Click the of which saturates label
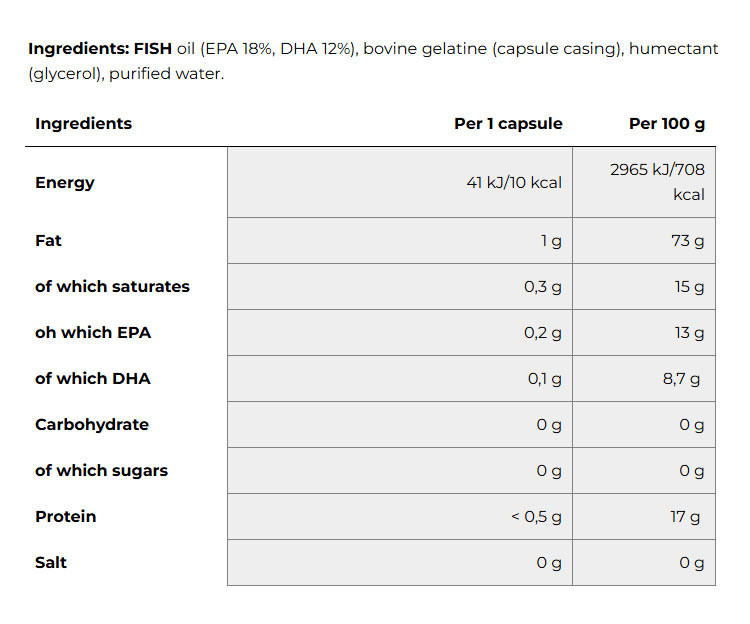The width and height of the screenshot is (750, 624). coord(112,286)
